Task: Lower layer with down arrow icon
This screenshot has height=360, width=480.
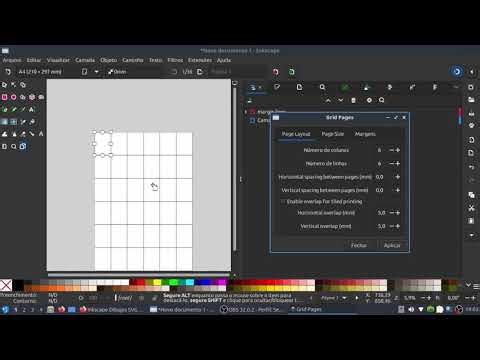Action: [x=341, y=100]
